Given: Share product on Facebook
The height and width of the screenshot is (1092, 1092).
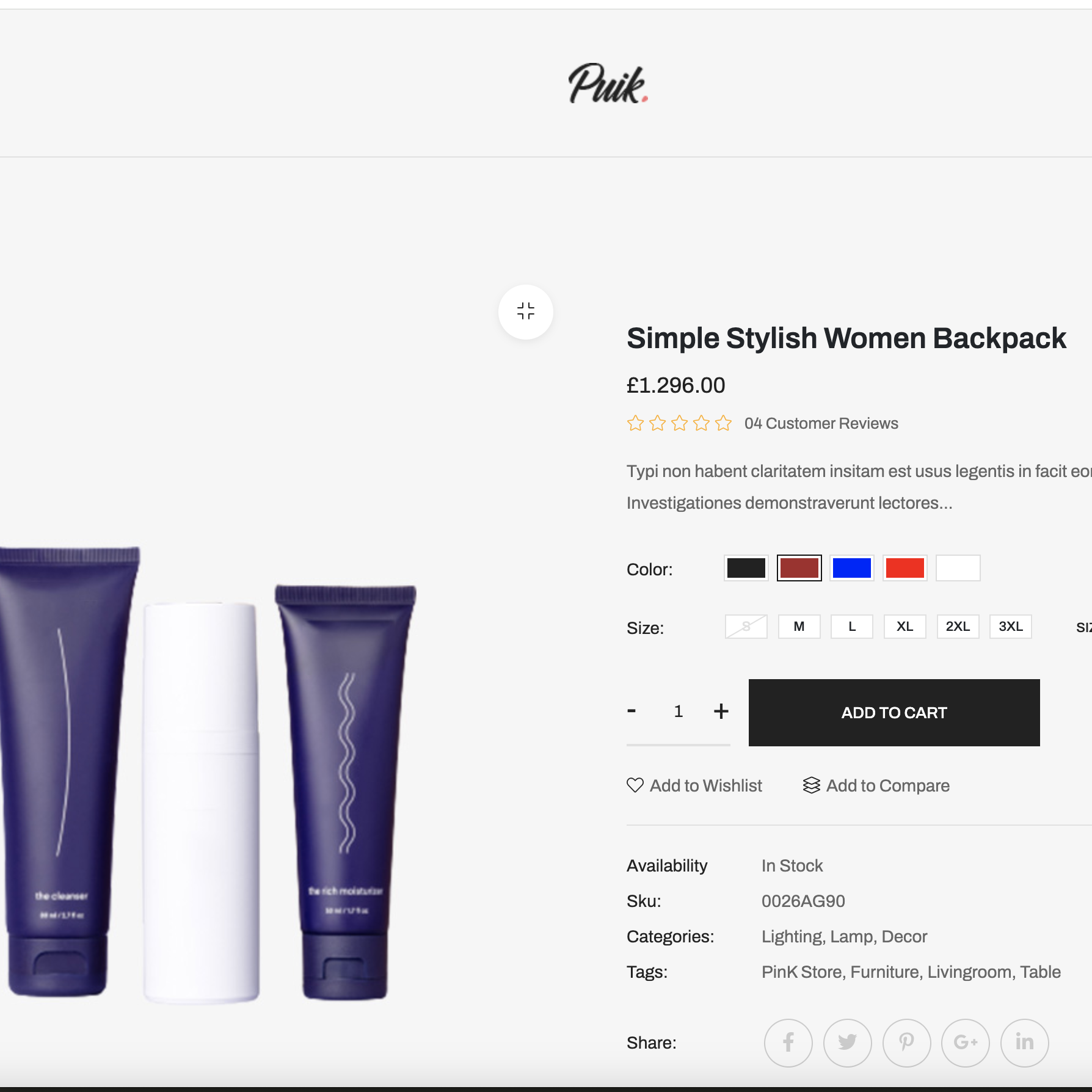Looking at the screenshot, I should click(x=788, y=1043).
